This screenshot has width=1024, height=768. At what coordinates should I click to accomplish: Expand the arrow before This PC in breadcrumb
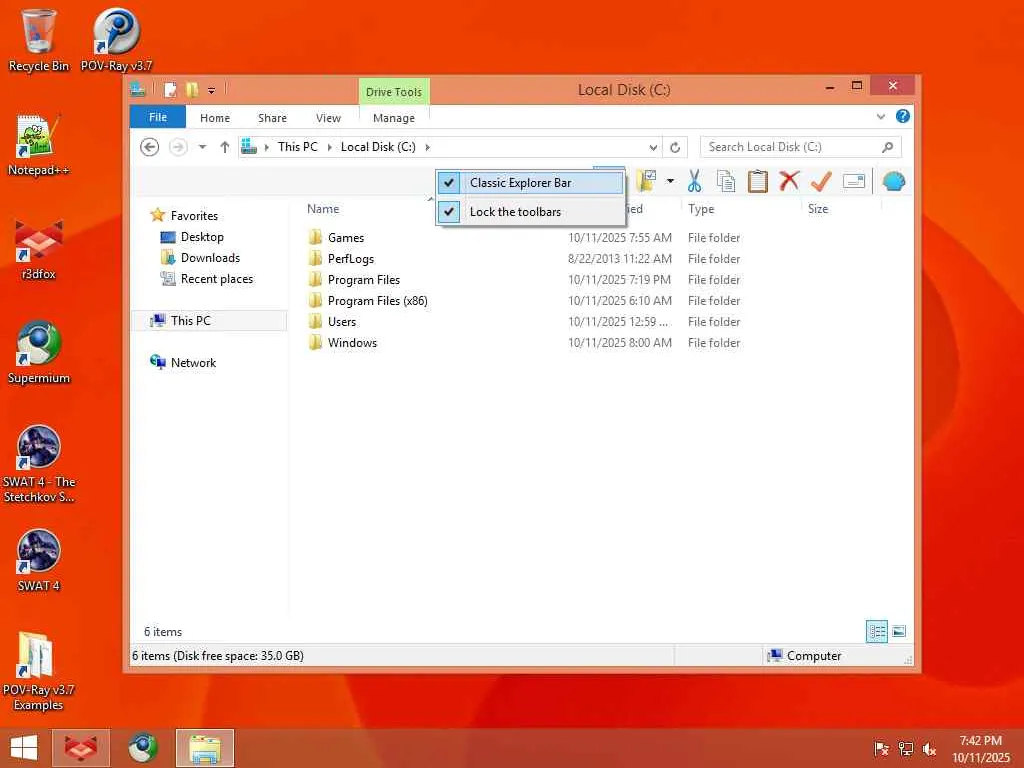pyautogui.click(x=266, y=147)
